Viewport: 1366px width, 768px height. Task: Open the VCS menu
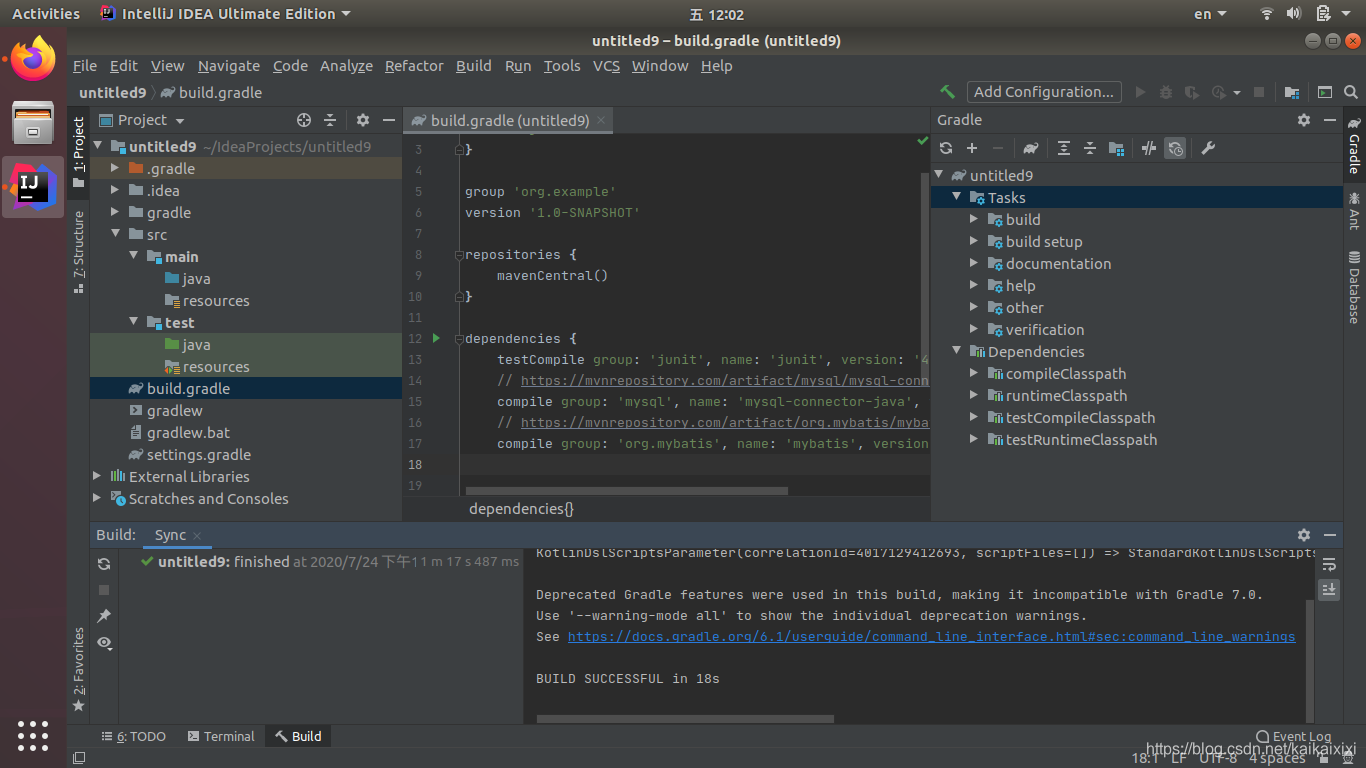pyautogui.click(x=606, y=66)
